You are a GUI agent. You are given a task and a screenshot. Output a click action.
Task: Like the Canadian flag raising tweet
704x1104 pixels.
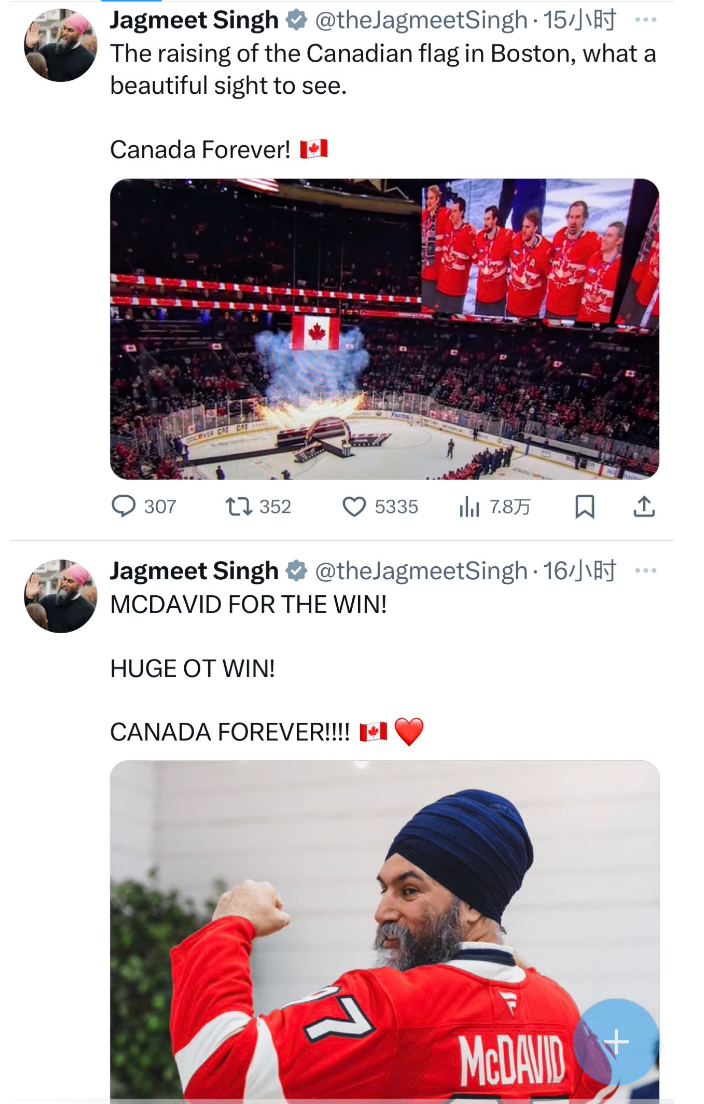355,507
